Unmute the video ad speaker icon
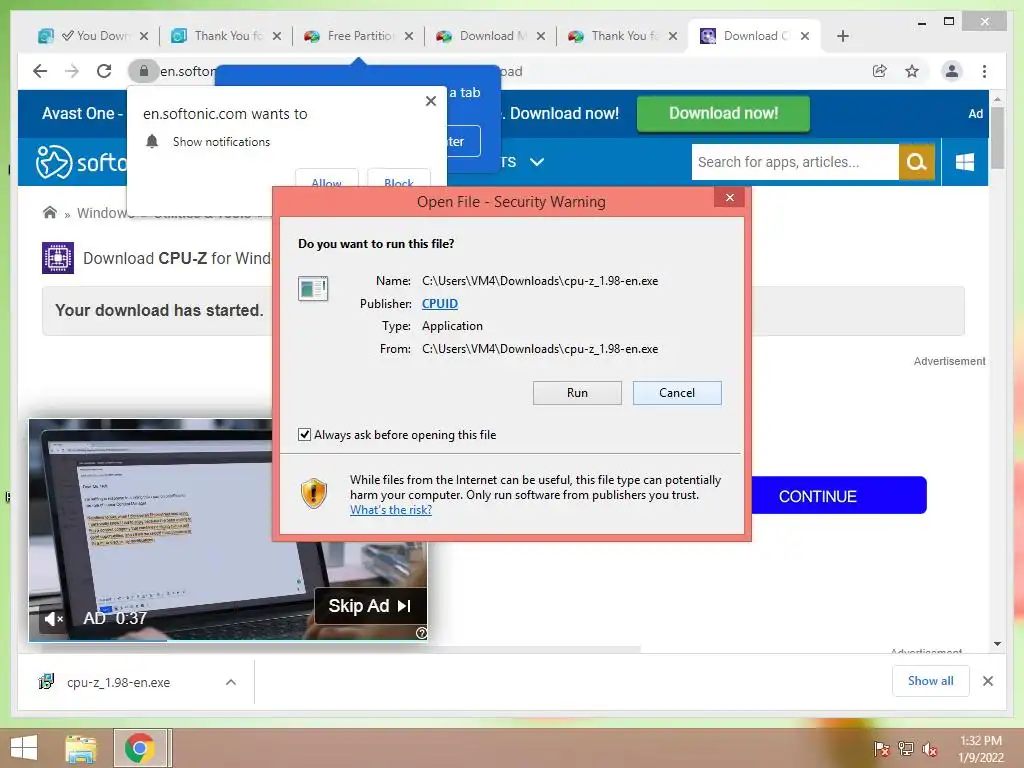 pyautogui.click(x=54, y=618)
